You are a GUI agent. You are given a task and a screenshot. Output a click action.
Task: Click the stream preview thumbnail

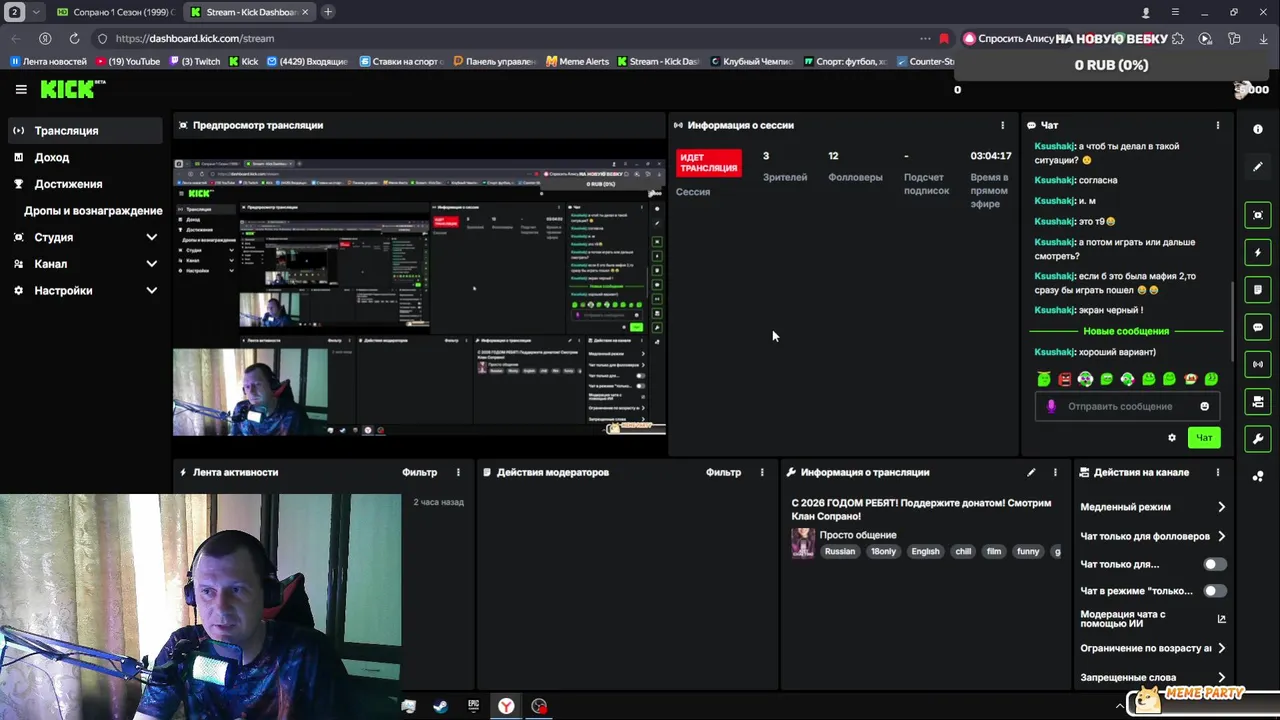419,298
